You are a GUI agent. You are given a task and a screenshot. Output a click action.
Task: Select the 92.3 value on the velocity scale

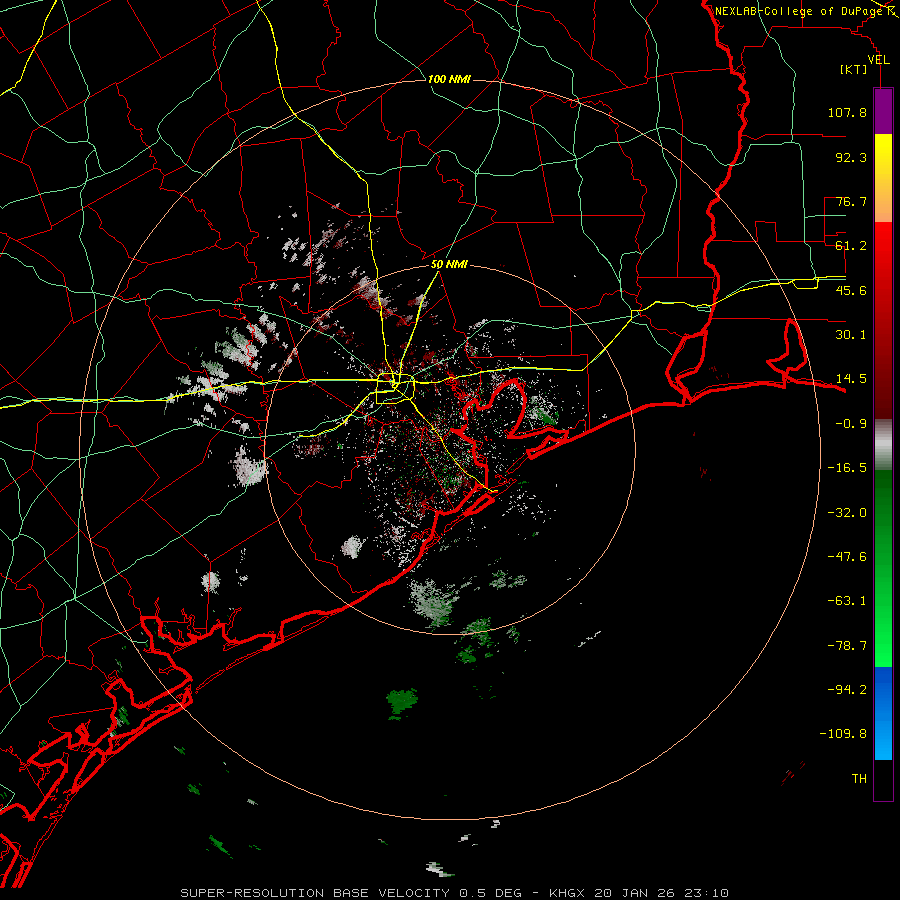[851, 157]
